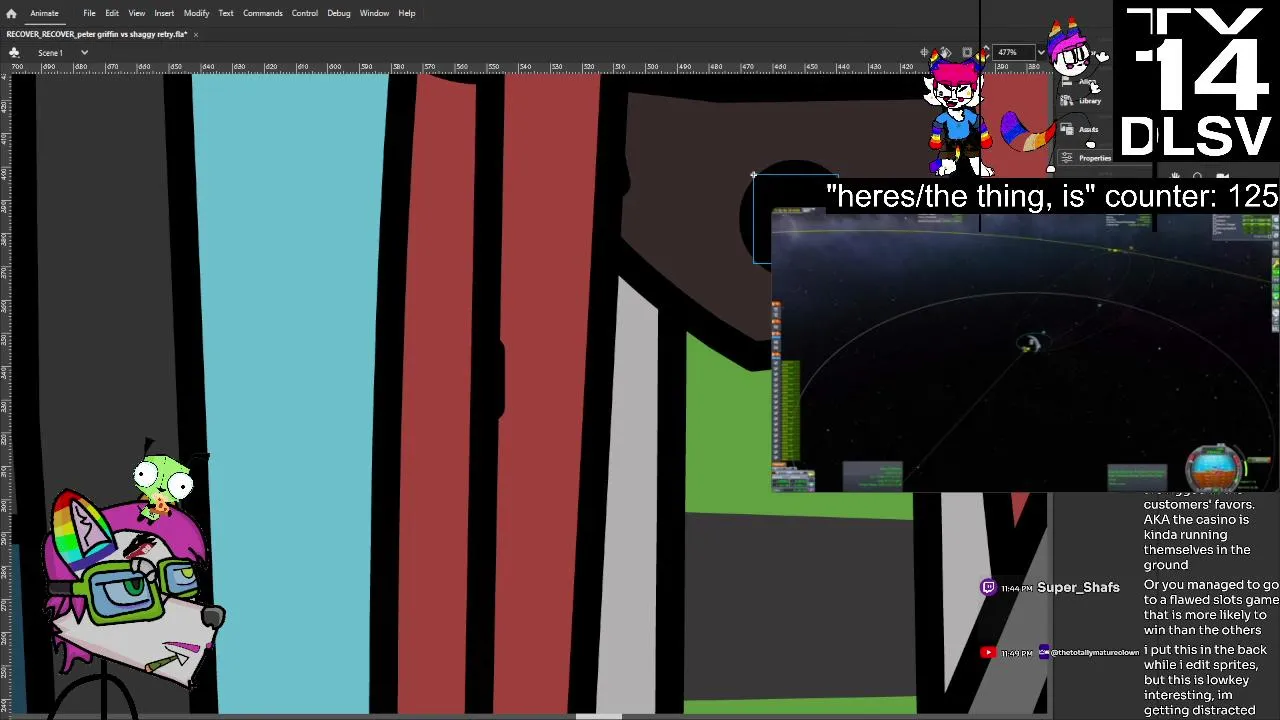Viewport: 1280px width, 720px height.
Task: Open the View menu
Action: click(137, 13)
